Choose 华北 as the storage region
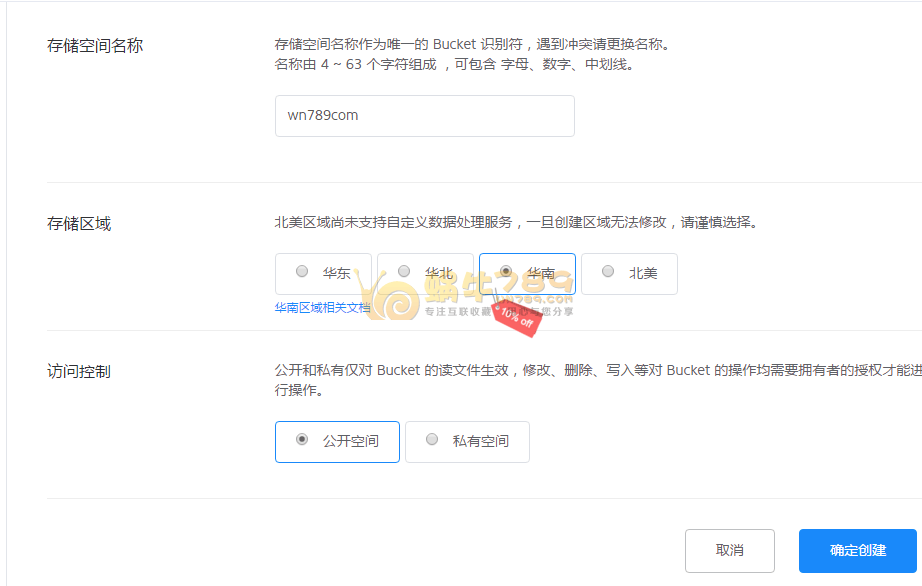Image resolution: width=922 pixels, height=586 pixels. click(425, 272)
